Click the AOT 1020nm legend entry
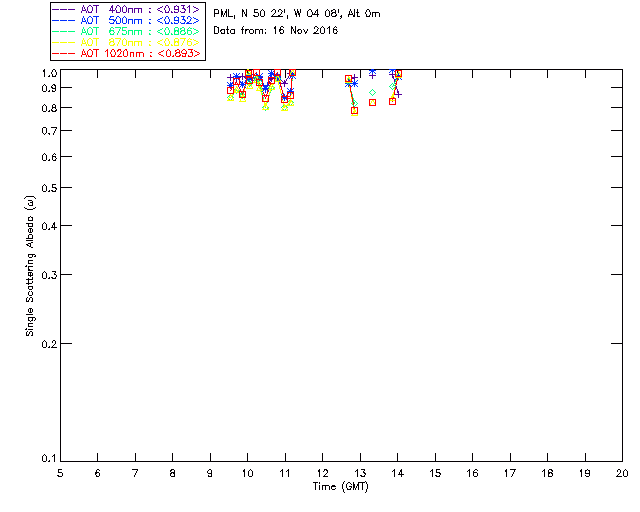This screenshot has width=640, height=512. click(126, 53)
